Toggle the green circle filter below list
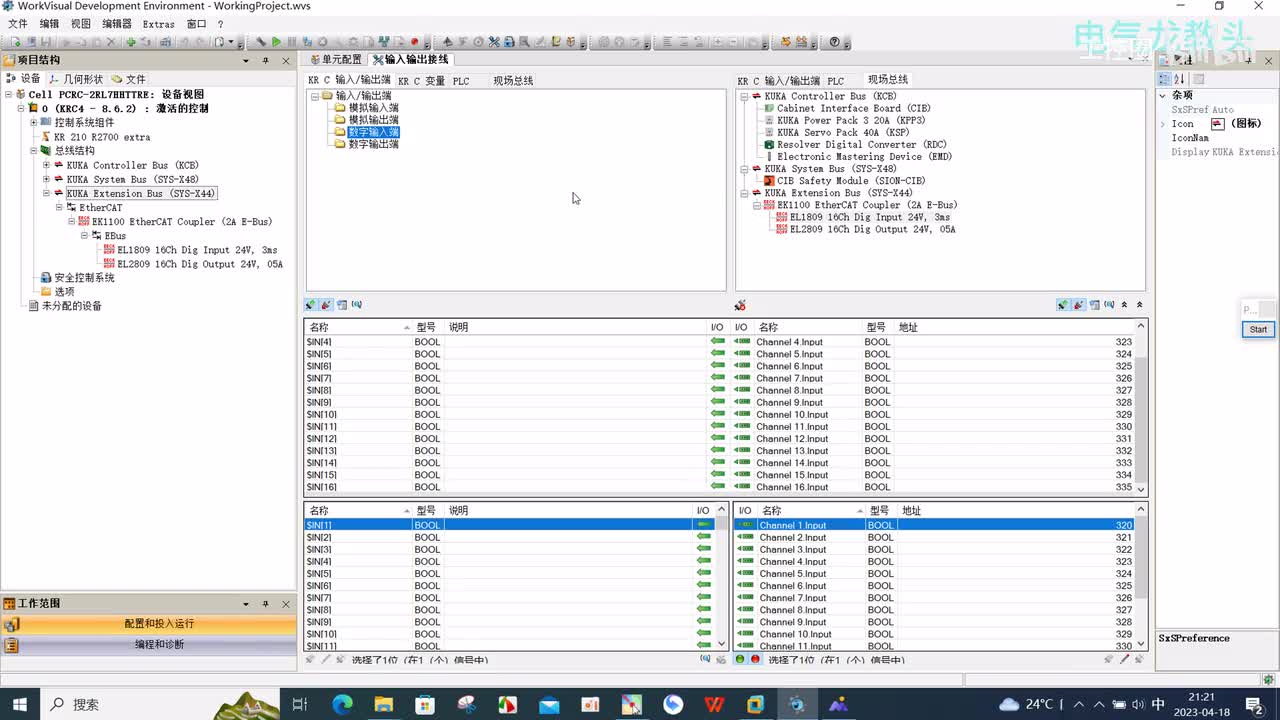 740,660
